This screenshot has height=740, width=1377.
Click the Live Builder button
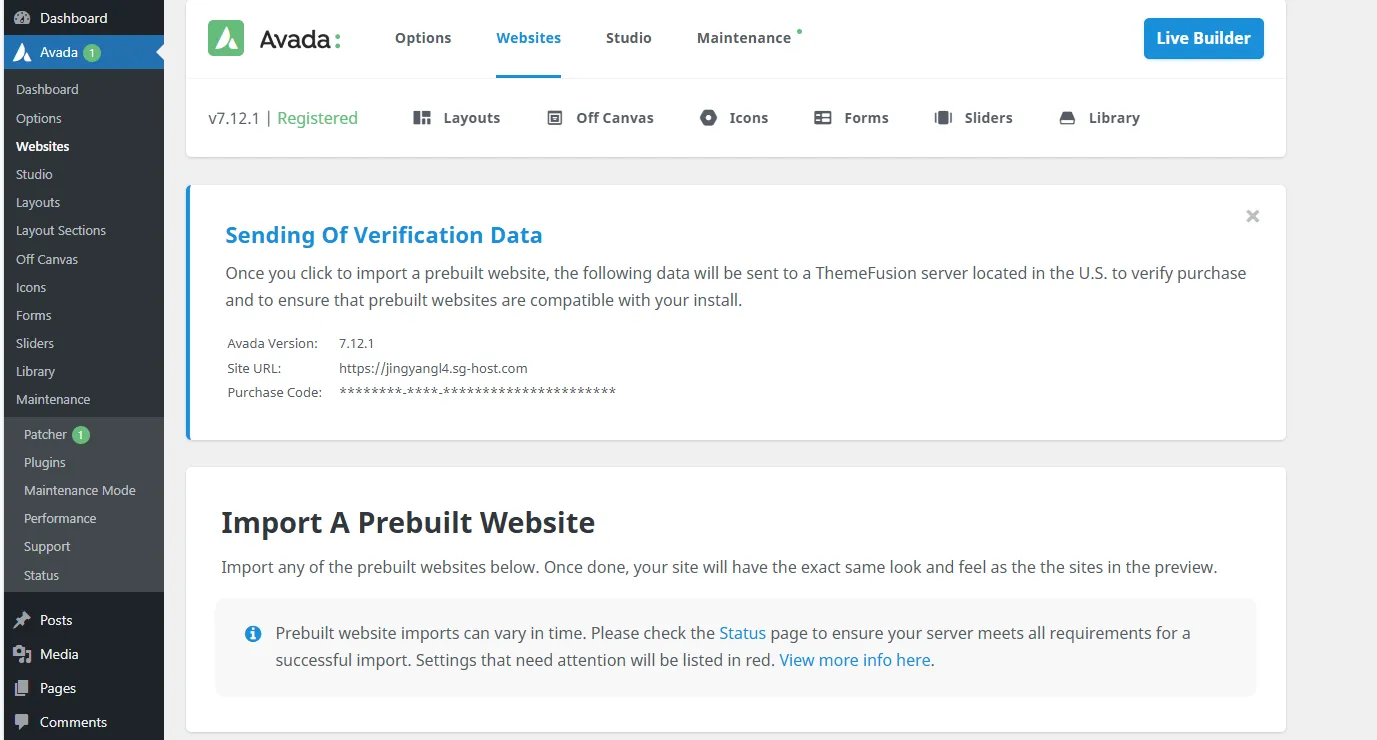pos(1203,38)
